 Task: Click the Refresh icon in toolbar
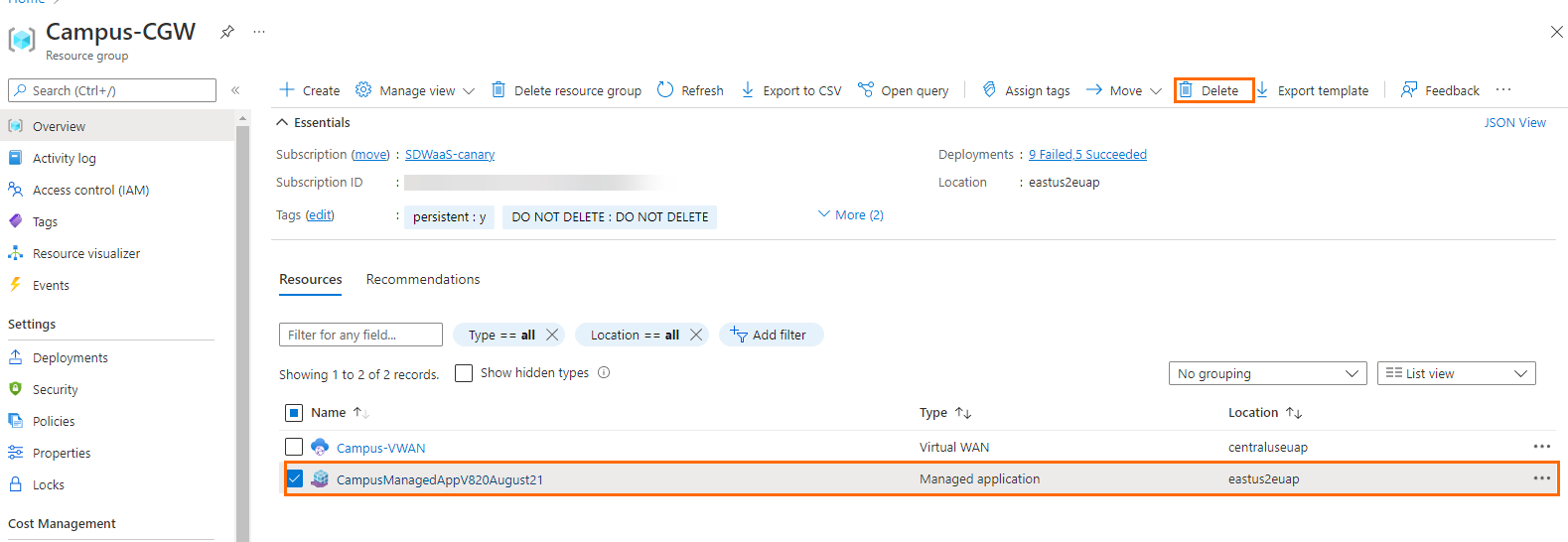coord(665,90)
